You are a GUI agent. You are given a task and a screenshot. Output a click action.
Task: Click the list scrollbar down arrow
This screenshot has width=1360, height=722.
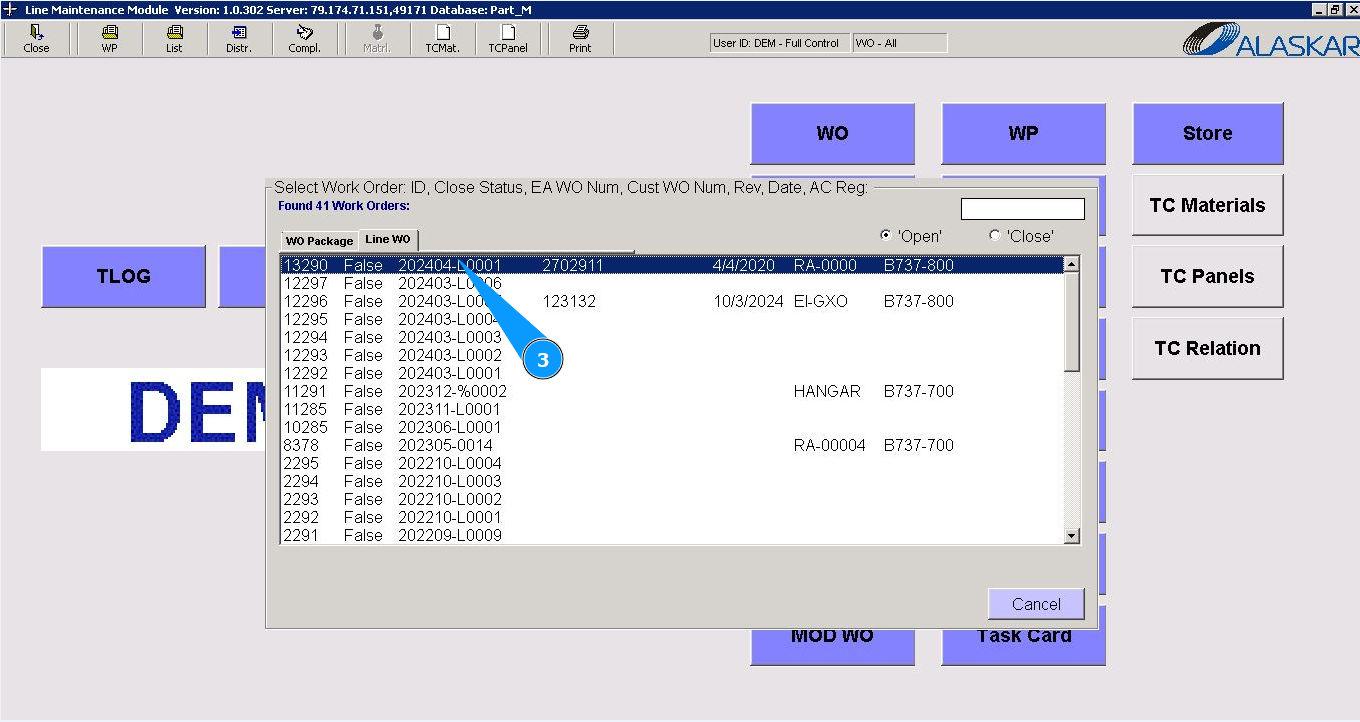1072,536
